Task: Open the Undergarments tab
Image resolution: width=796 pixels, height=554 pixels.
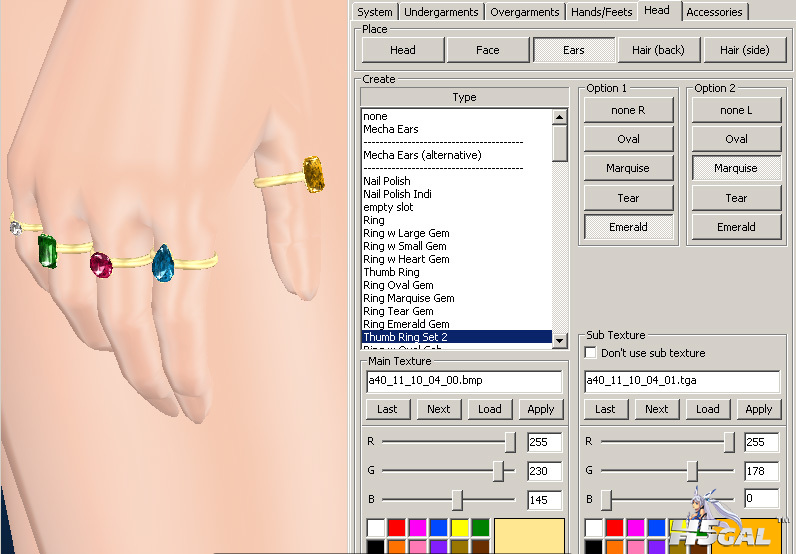Action: click(x=441, y=12)
